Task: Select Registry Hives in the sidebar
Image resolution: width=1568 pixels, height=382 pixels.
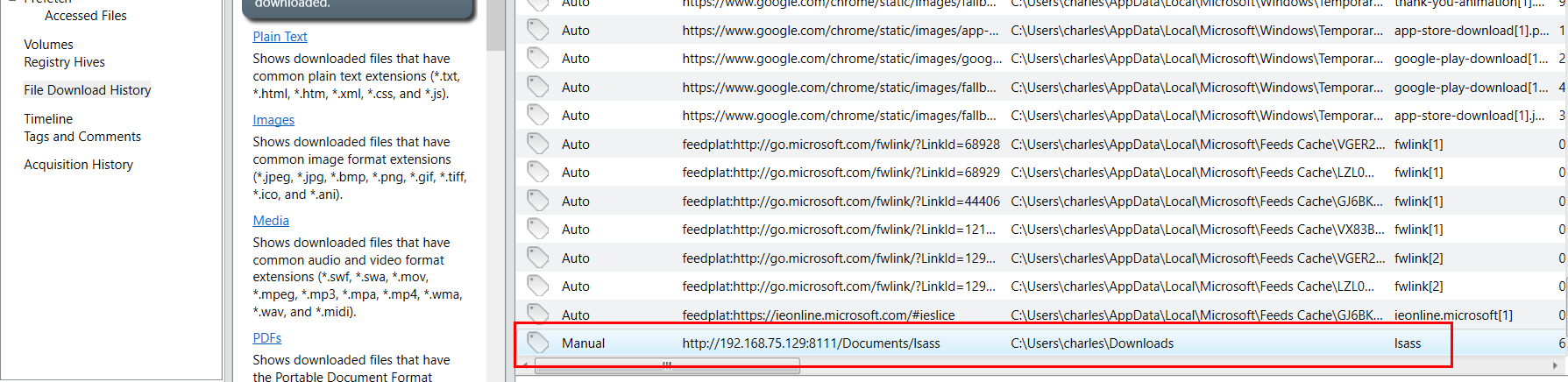Action: tap(64, 62)
